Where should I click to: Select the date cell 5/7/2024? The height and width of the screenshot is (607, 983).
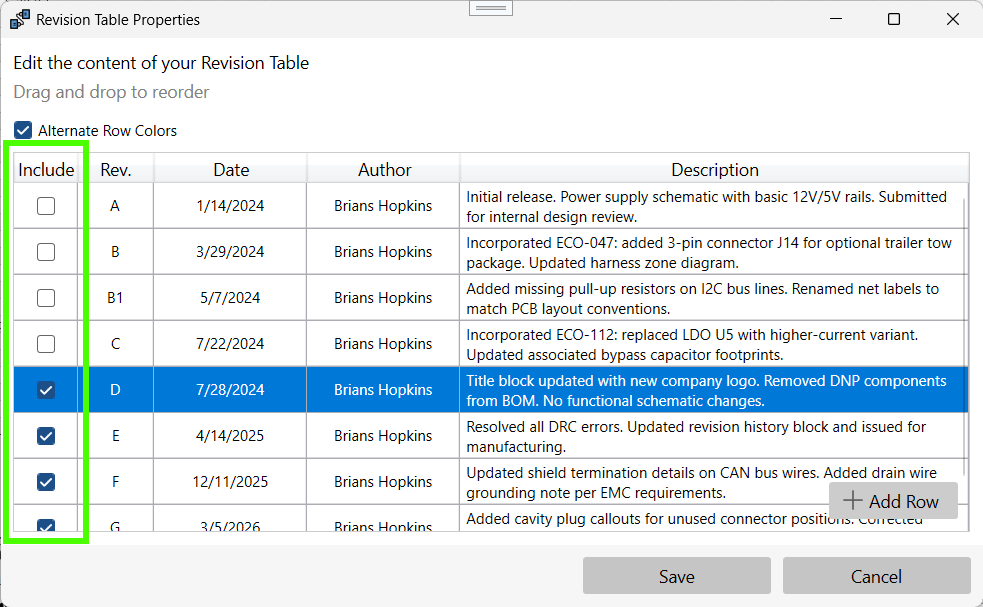[x=230, y=298]
